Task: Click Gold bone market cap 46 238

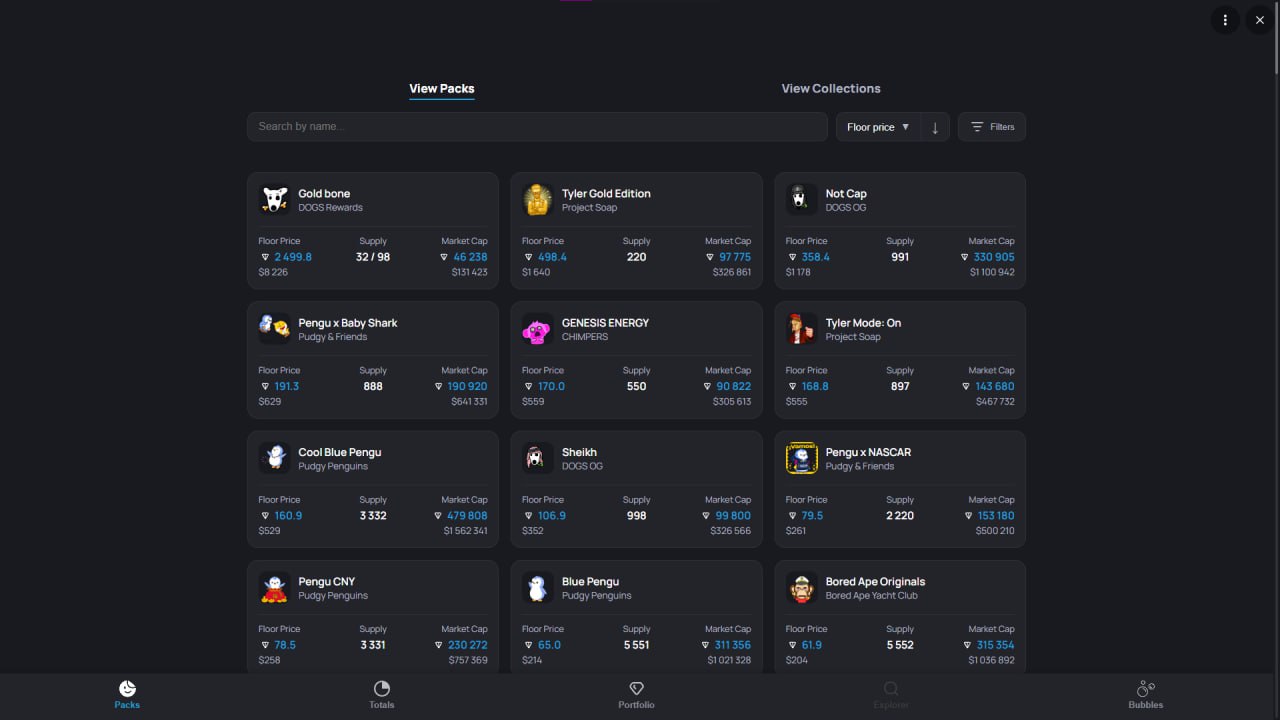Action: click(x=470, y=257)
